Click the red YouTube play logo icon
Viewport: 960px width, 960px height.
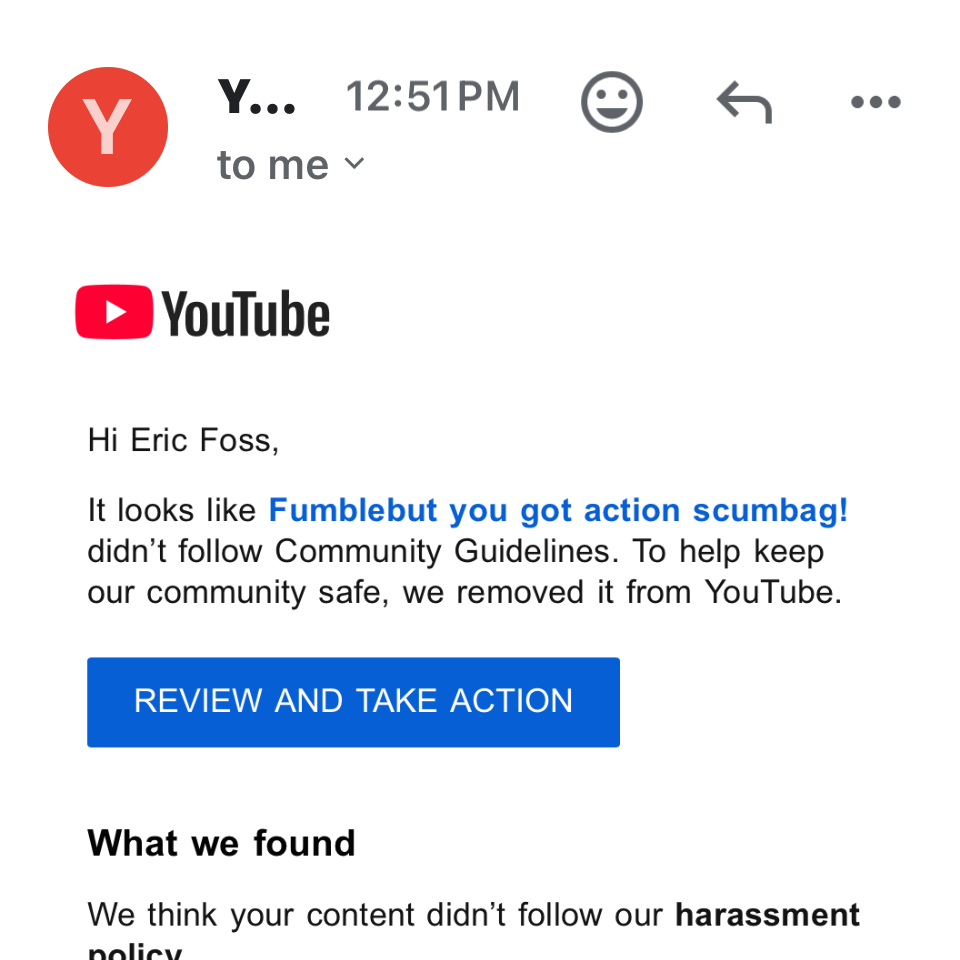(x=114, y=312)
